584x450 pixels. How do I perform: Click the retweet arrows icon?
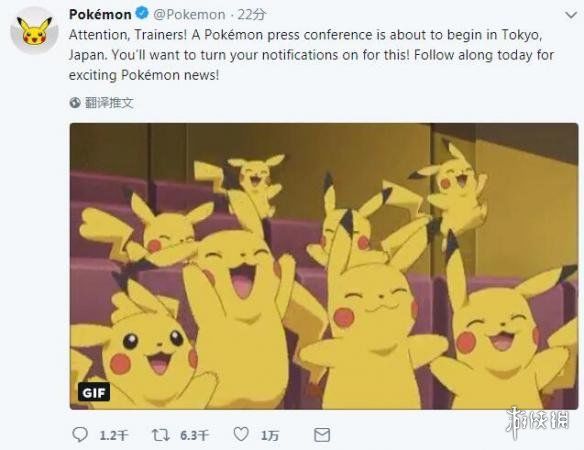[161, 435]
